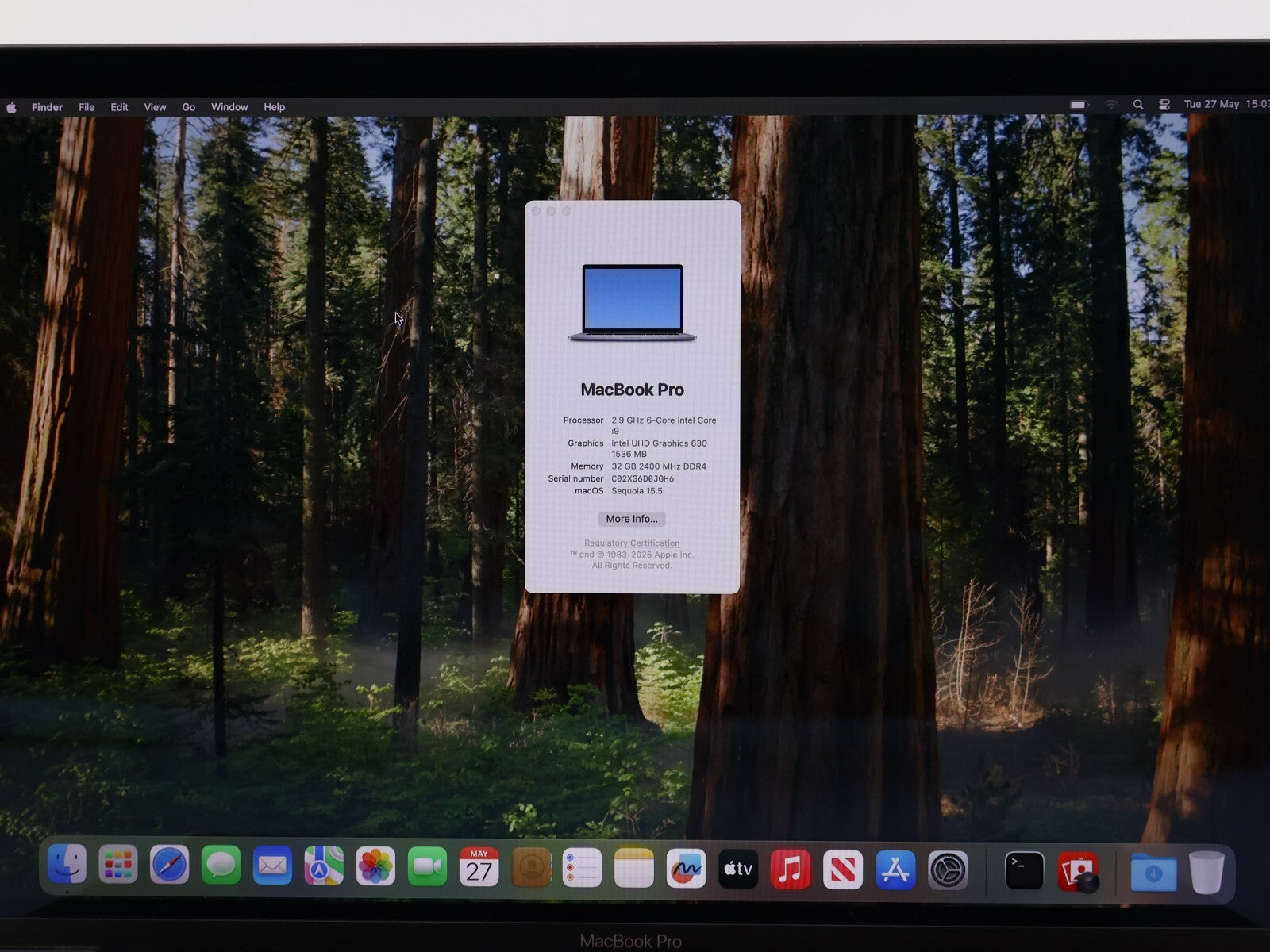
Task: Click the MacBook Pro laptop image
Action: pyautogui.click(x=633, y=303)
